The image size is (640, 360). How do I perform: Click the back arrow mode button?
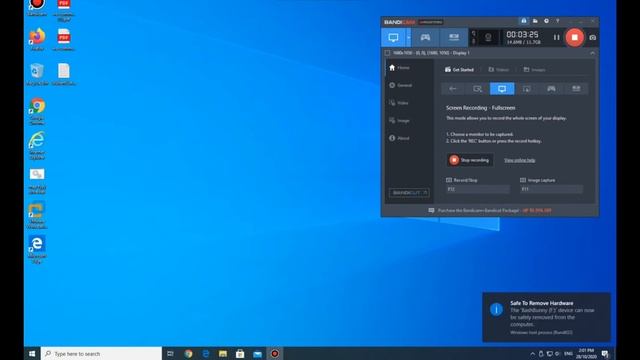point(453,89)
